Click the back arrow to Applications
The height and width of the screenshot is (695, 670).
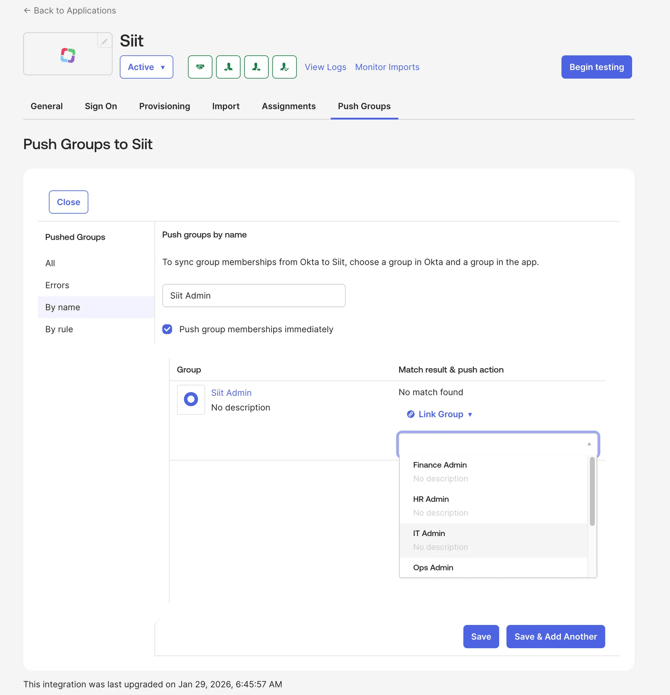click(27, 11)
